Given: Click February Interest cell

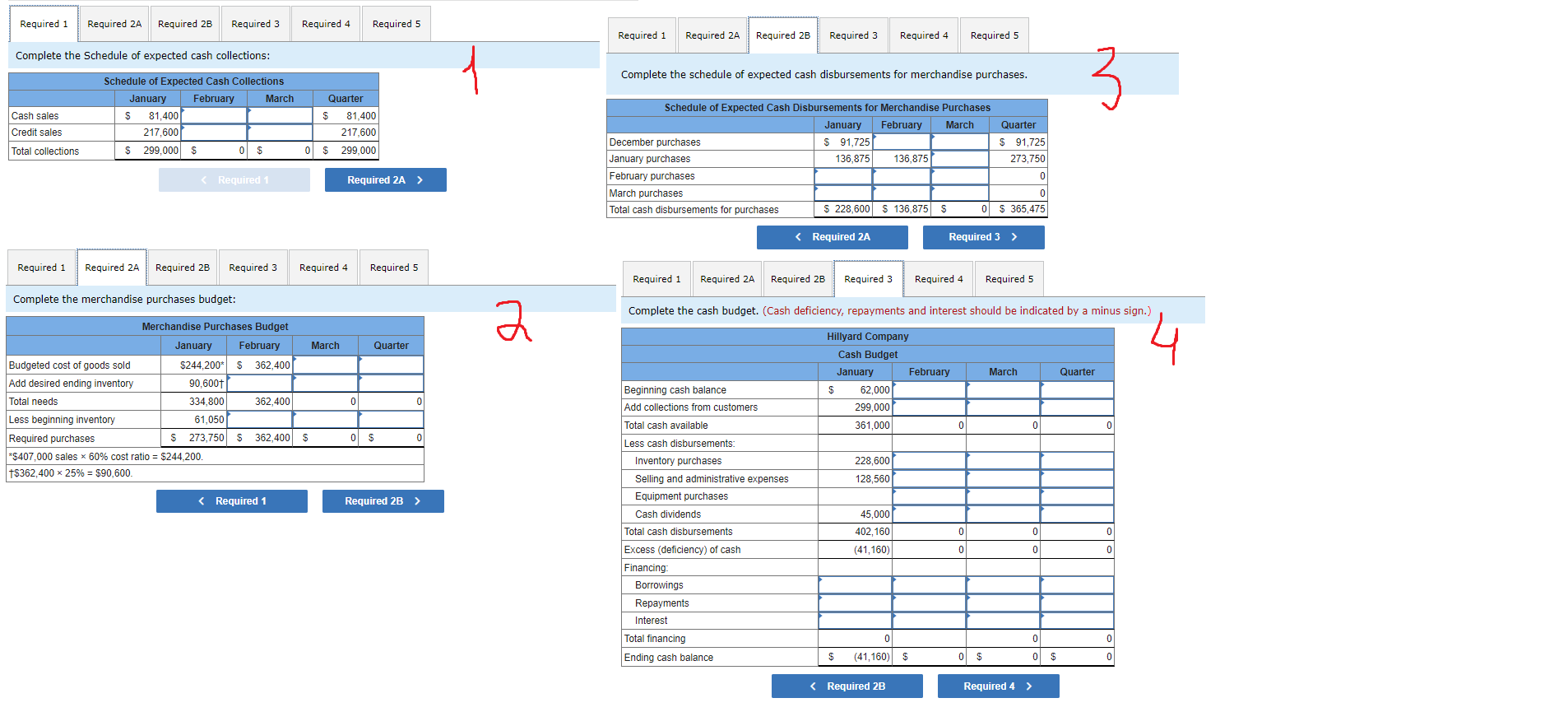Looking at the screenshot, I should (x=930, y=621).
